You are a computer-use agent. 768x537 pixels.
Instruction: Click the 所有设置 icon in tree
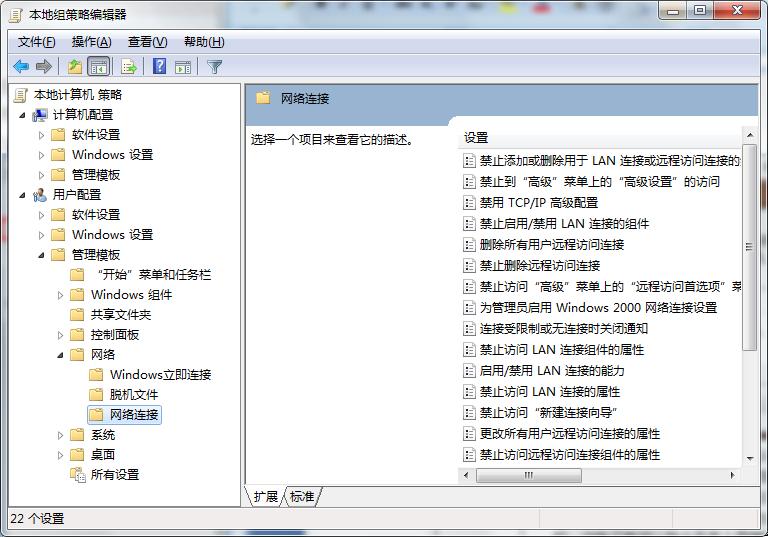[77, 474]
